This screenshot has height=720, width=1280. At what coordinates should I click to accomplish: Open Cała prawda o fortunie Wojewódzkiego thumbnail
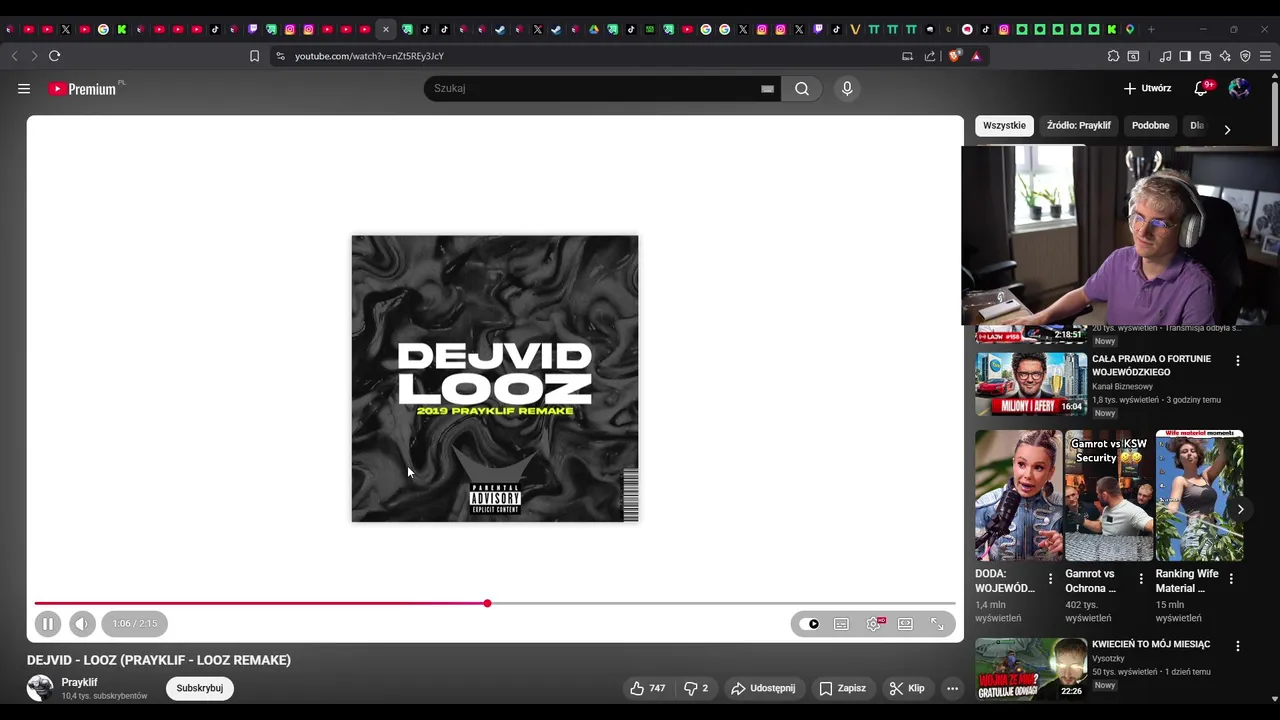pyautogui.click(x=1031, y=384)
